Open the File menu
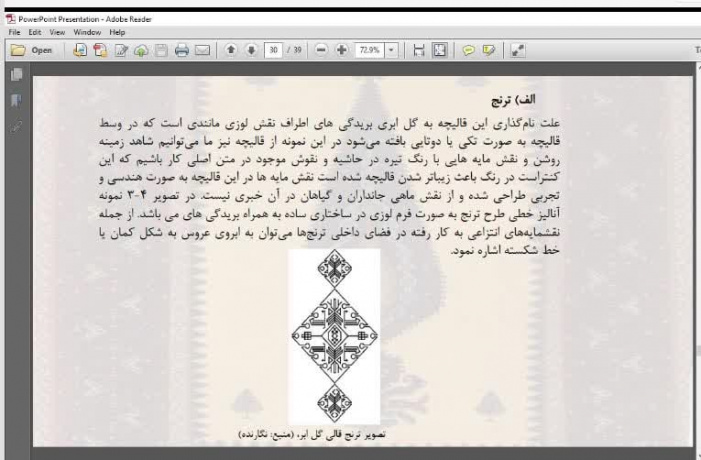This screenshot has height=460, width=701. (11, 31)
